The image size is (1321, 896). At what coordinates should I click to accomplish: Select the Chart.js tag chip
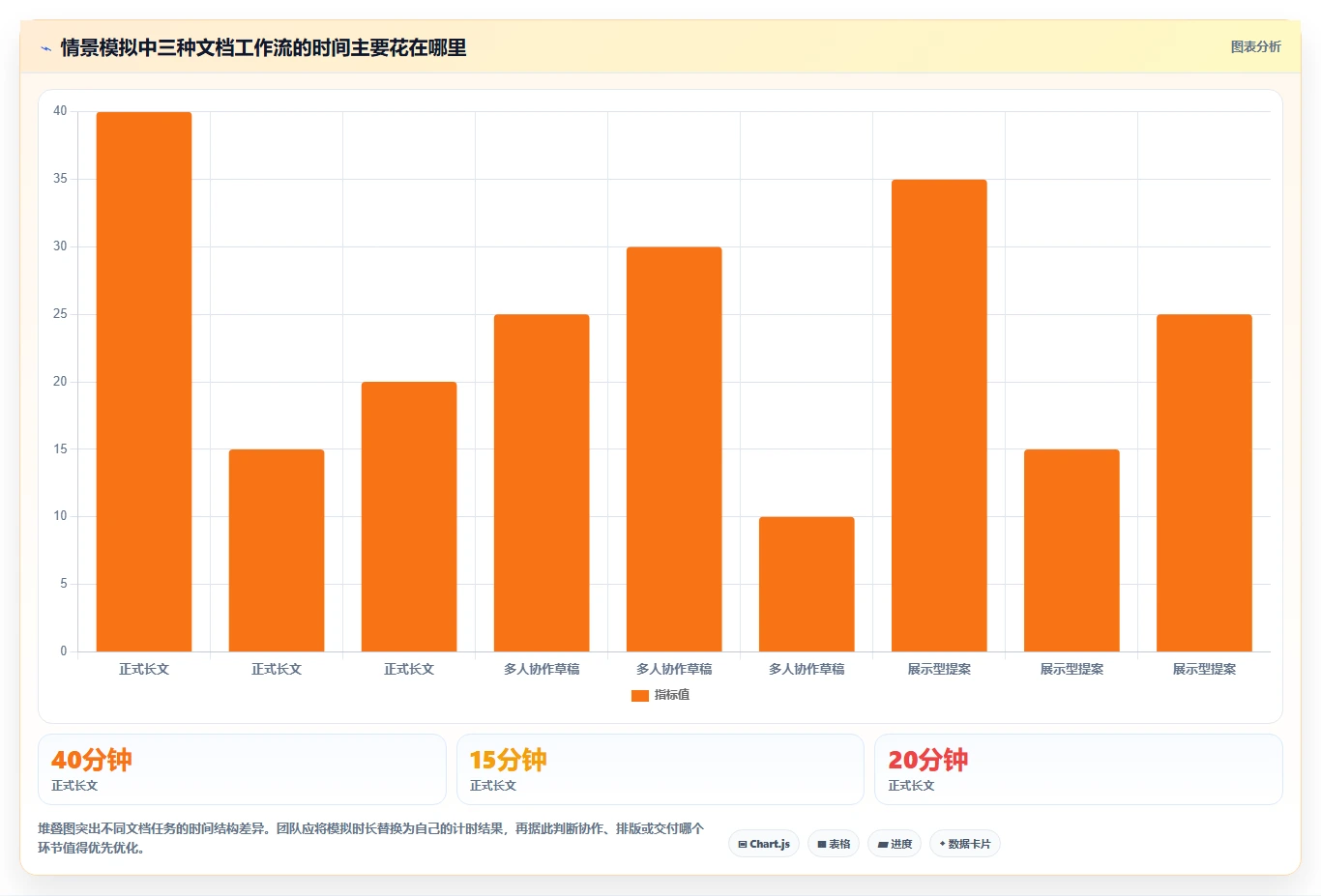click(764, 844)
